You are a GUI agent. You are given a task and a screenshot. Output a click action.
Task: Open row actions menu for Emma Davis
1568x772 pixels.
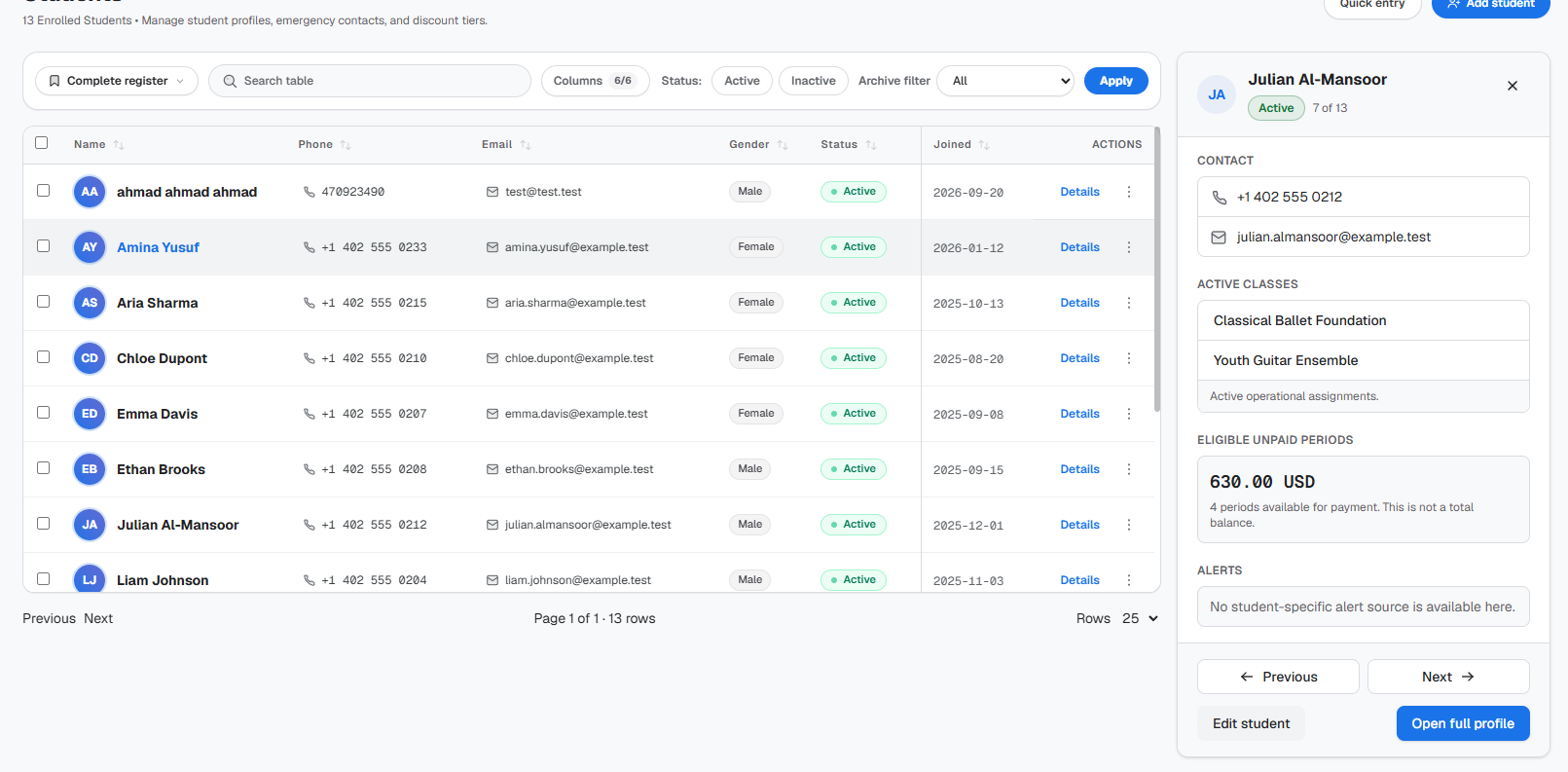tap(1129, 414)
